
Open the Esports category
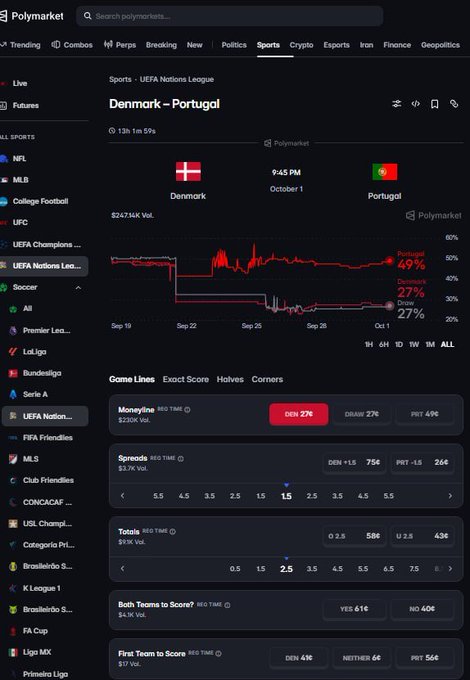tap(336, 45)
